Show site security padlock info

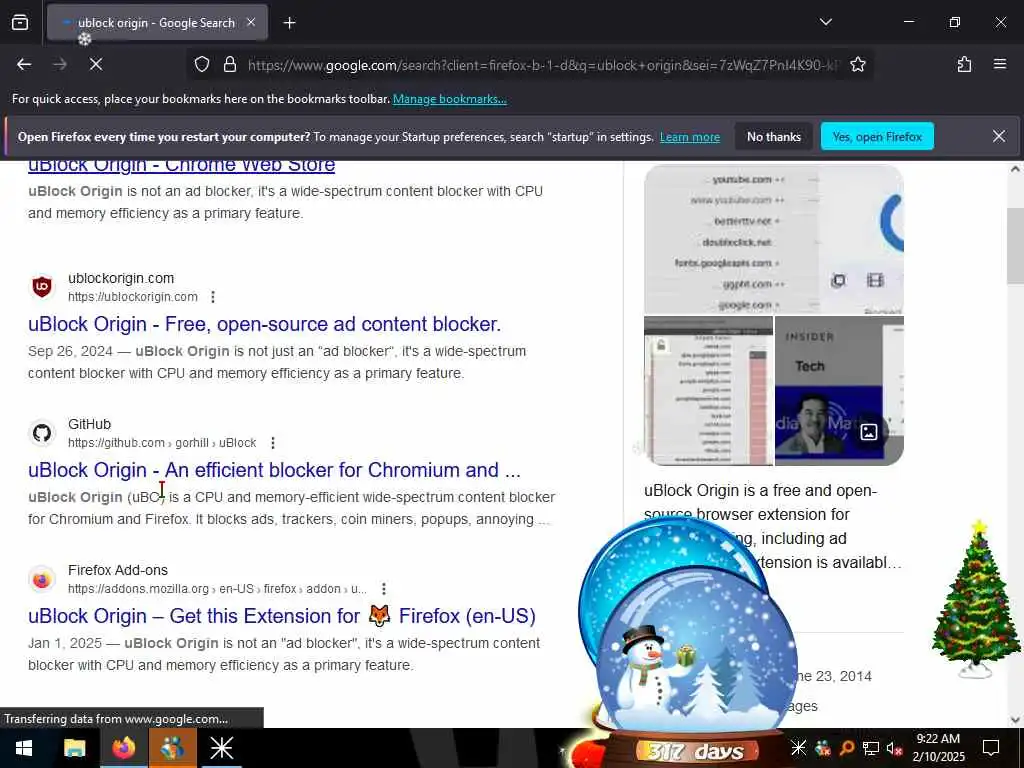pos(229,65)
